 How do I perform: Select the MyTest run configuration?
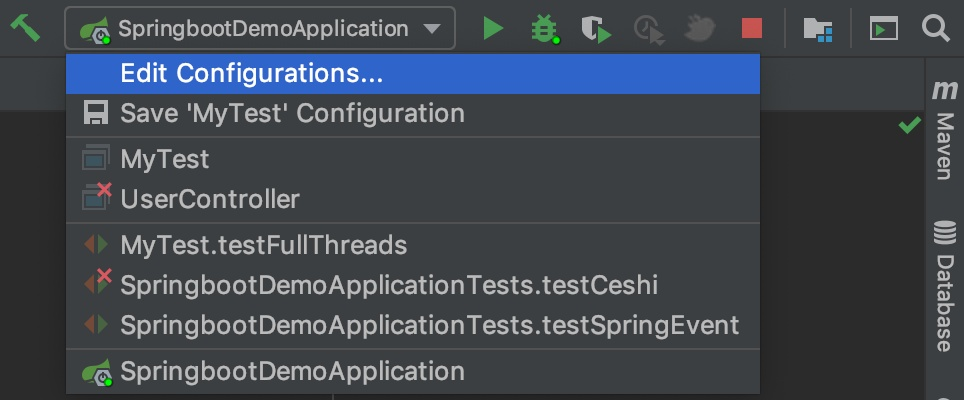(x=164, y=159)
